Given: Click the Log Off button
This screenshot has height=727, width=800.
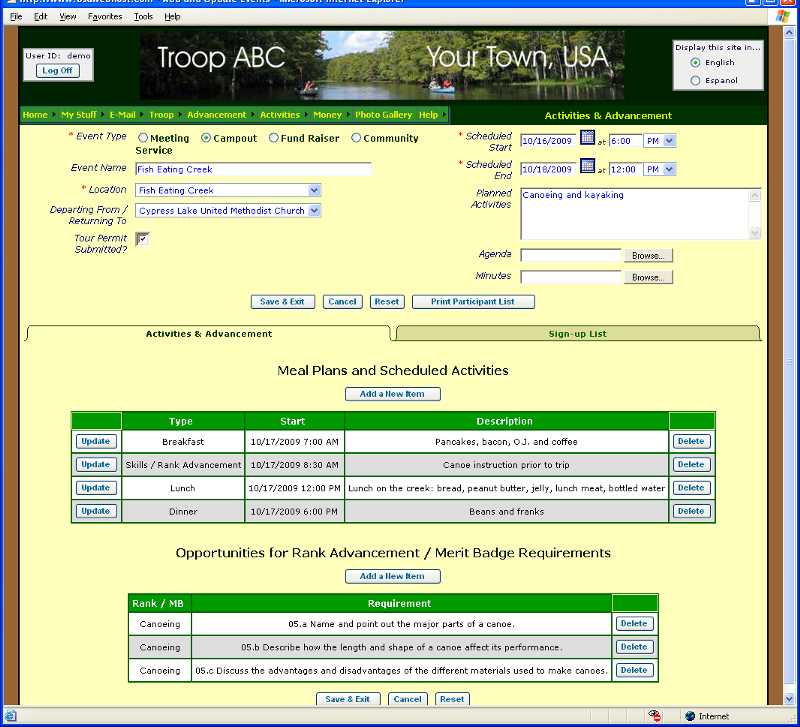Looking at the screenshot, I should 58,70.
